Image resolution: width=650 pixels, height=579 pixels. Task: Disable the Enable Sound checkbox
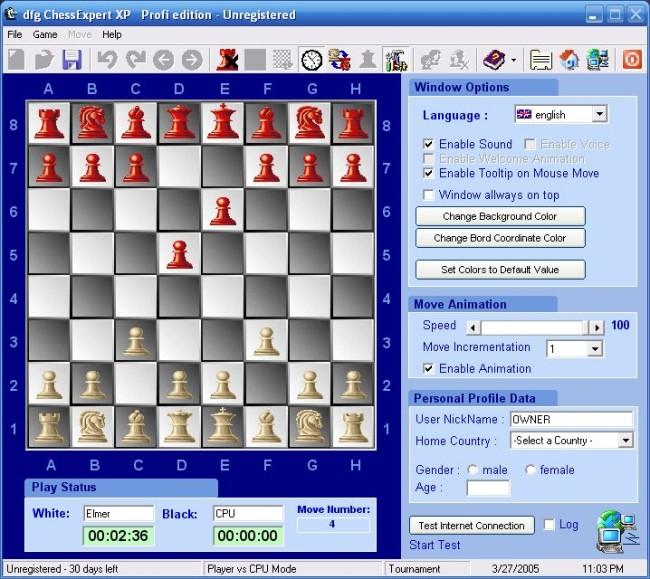429,144
